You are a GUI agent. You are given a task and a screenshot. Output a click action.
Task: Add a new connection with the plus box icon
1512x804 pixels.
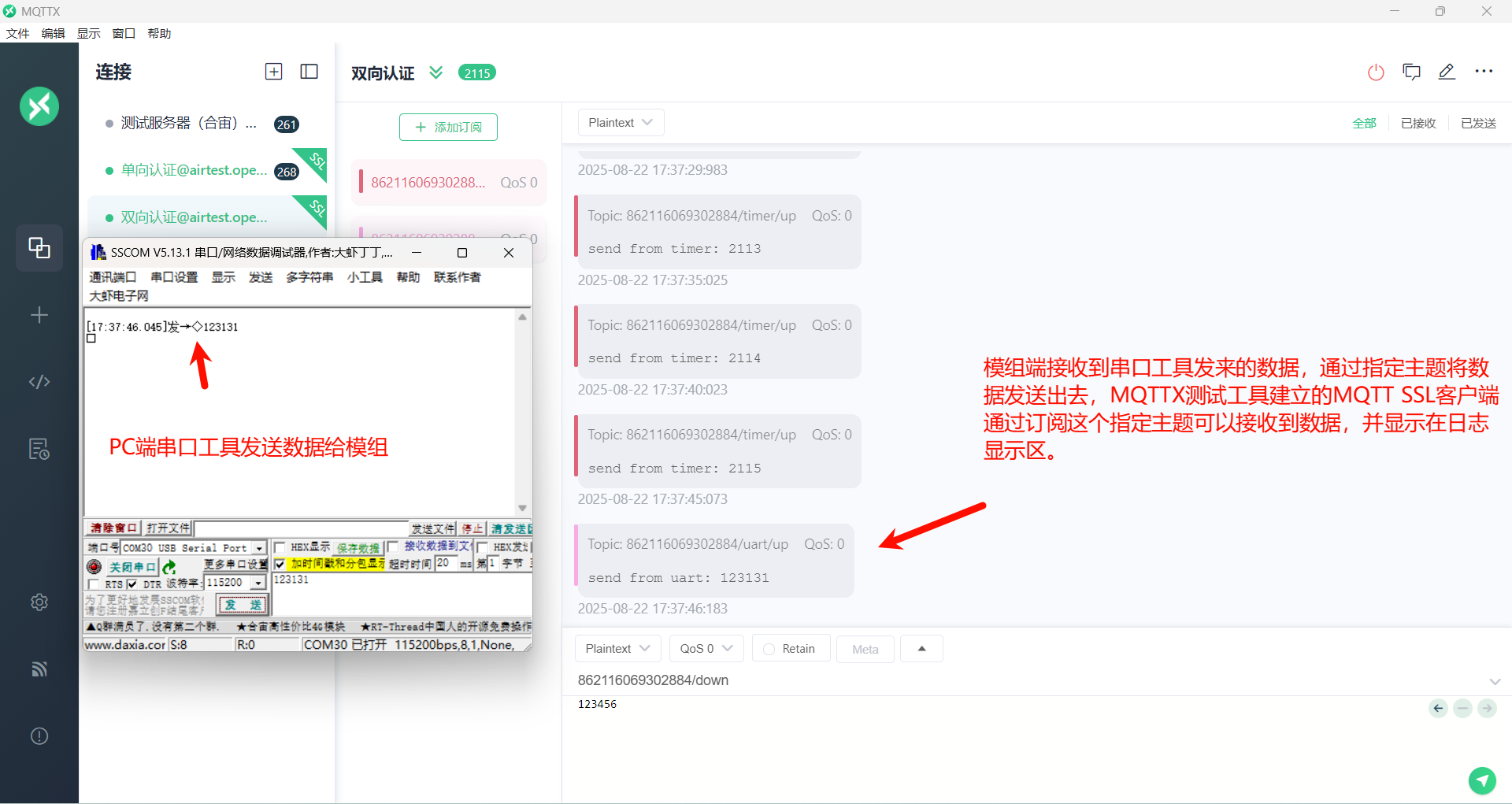(273, 72)
